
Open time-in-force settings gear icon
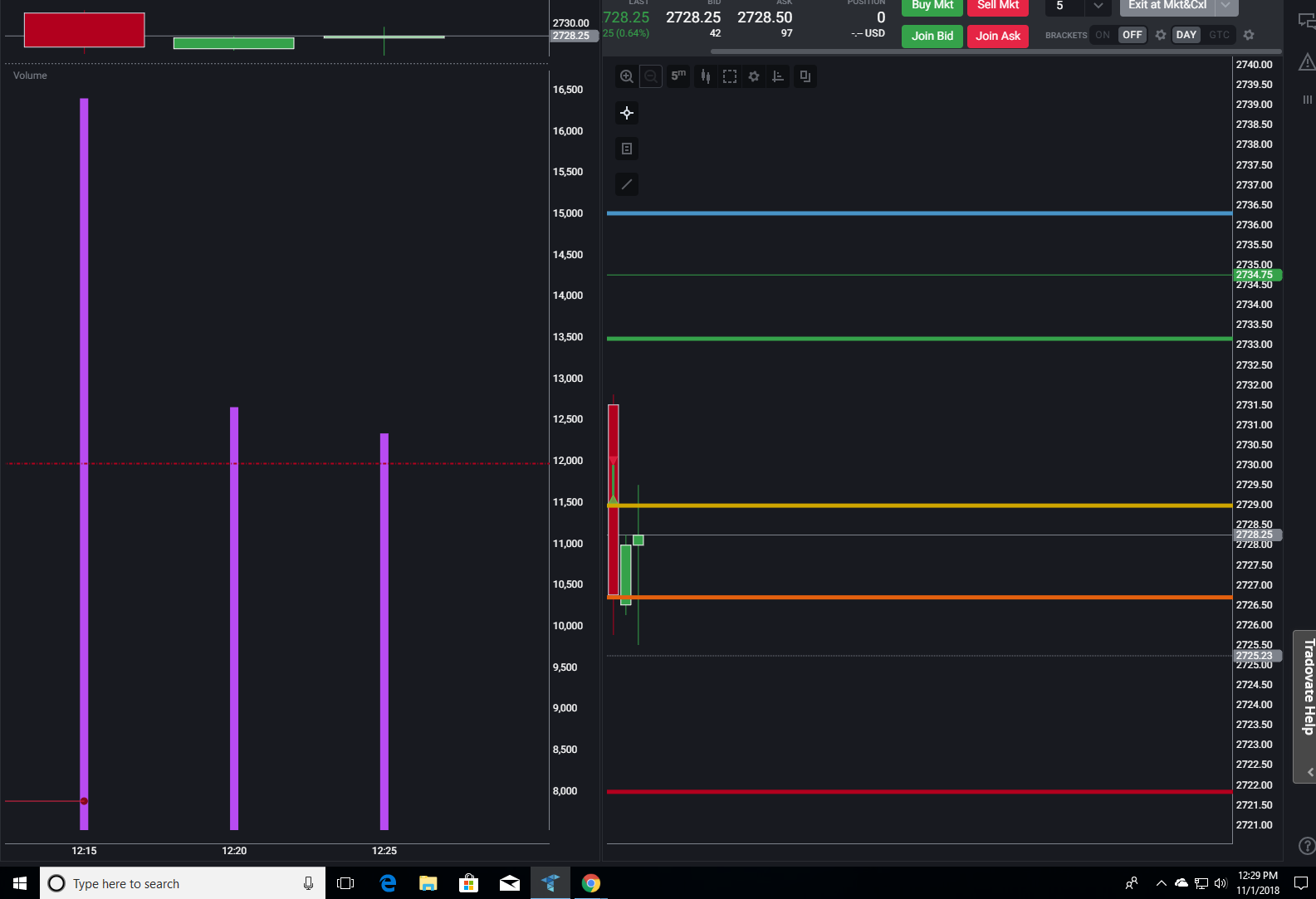pyautogui.click(x=1249, y=35)
